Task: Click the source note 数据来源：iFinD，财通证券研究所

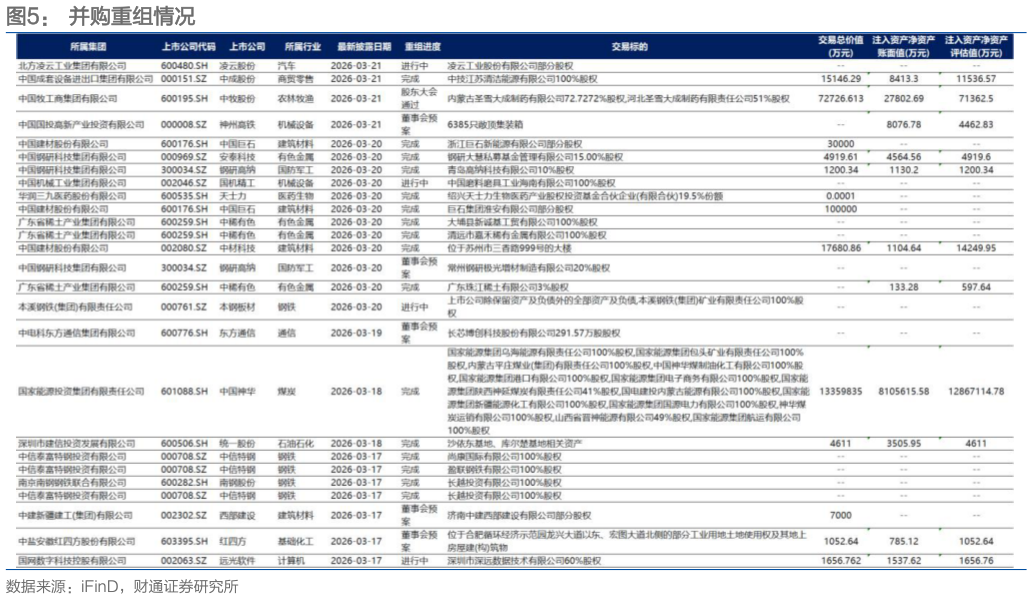Action: pos(122,586)
